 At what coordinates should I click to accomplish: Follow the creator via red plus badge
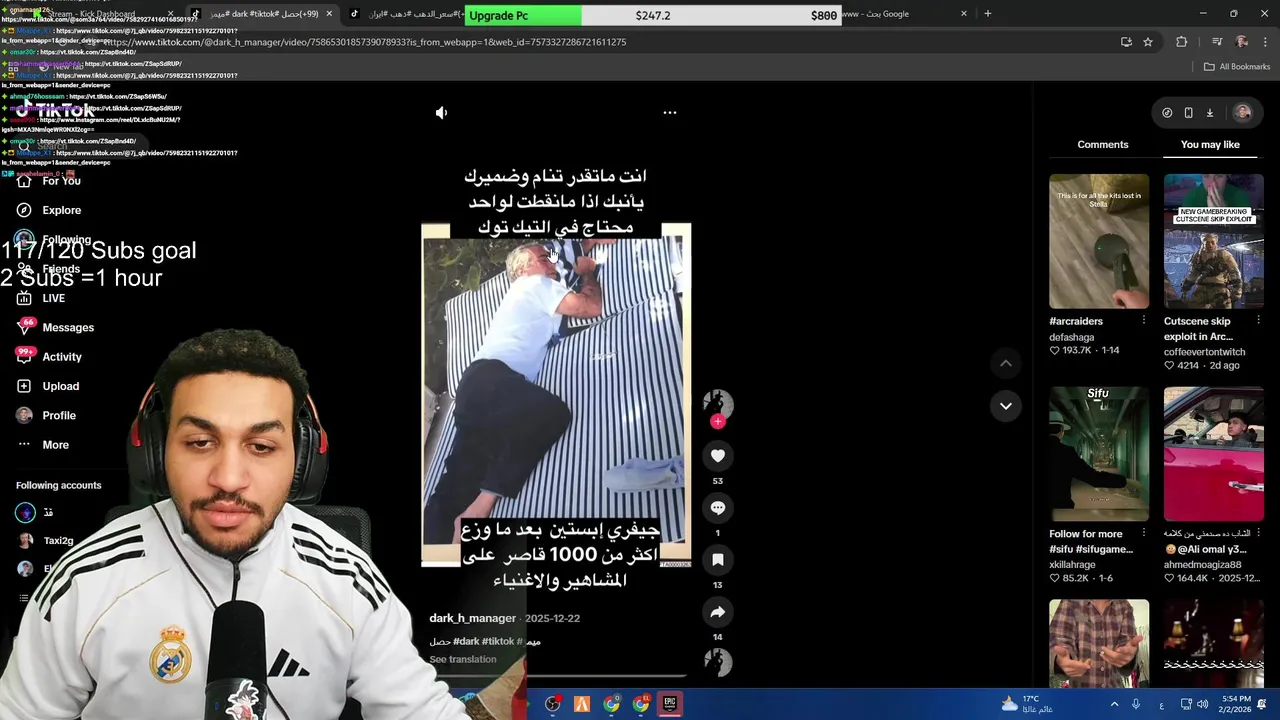pos(718,422)
